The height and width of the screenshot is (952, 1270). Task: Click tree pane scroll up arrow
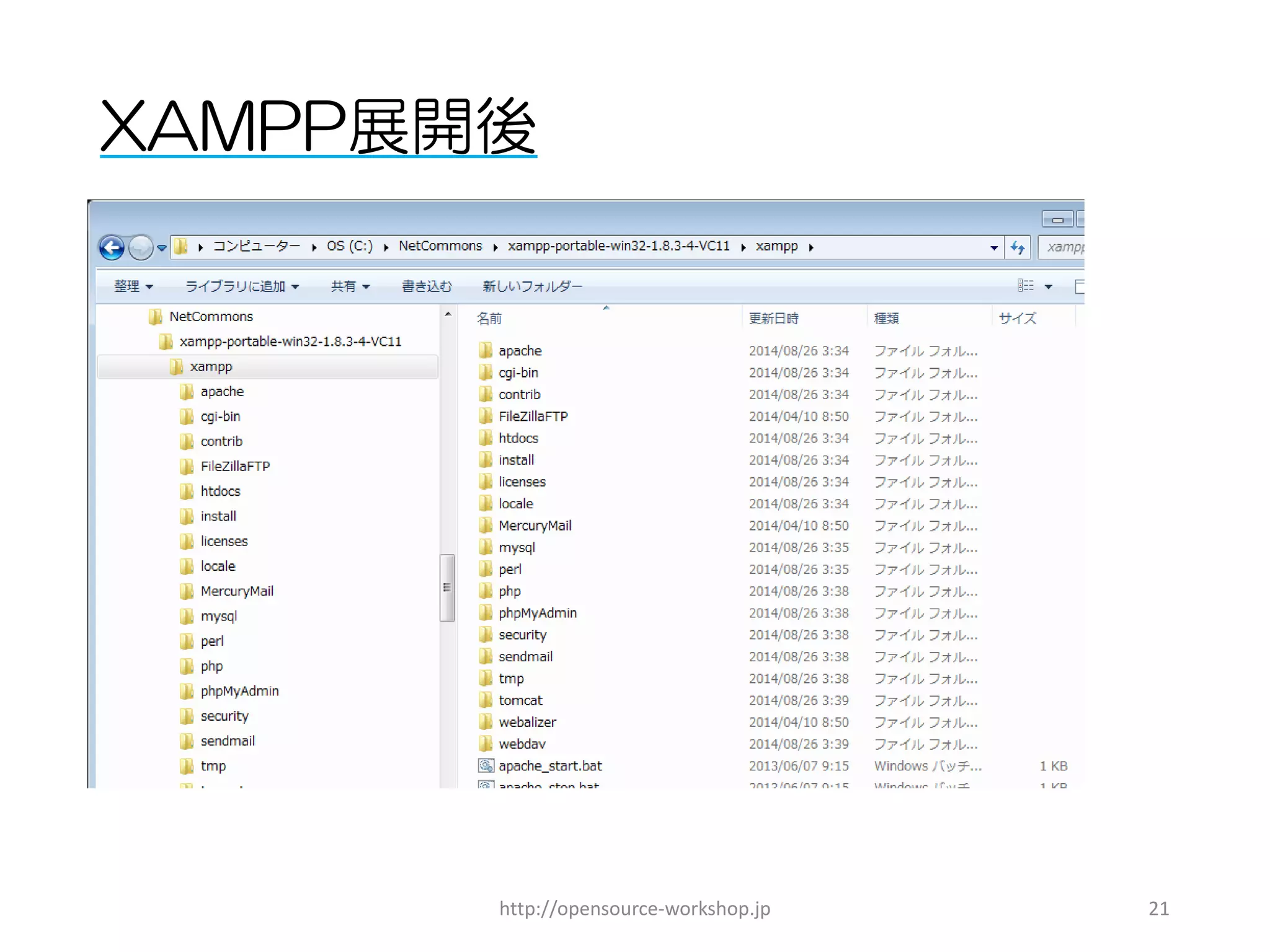coord(448,314)
